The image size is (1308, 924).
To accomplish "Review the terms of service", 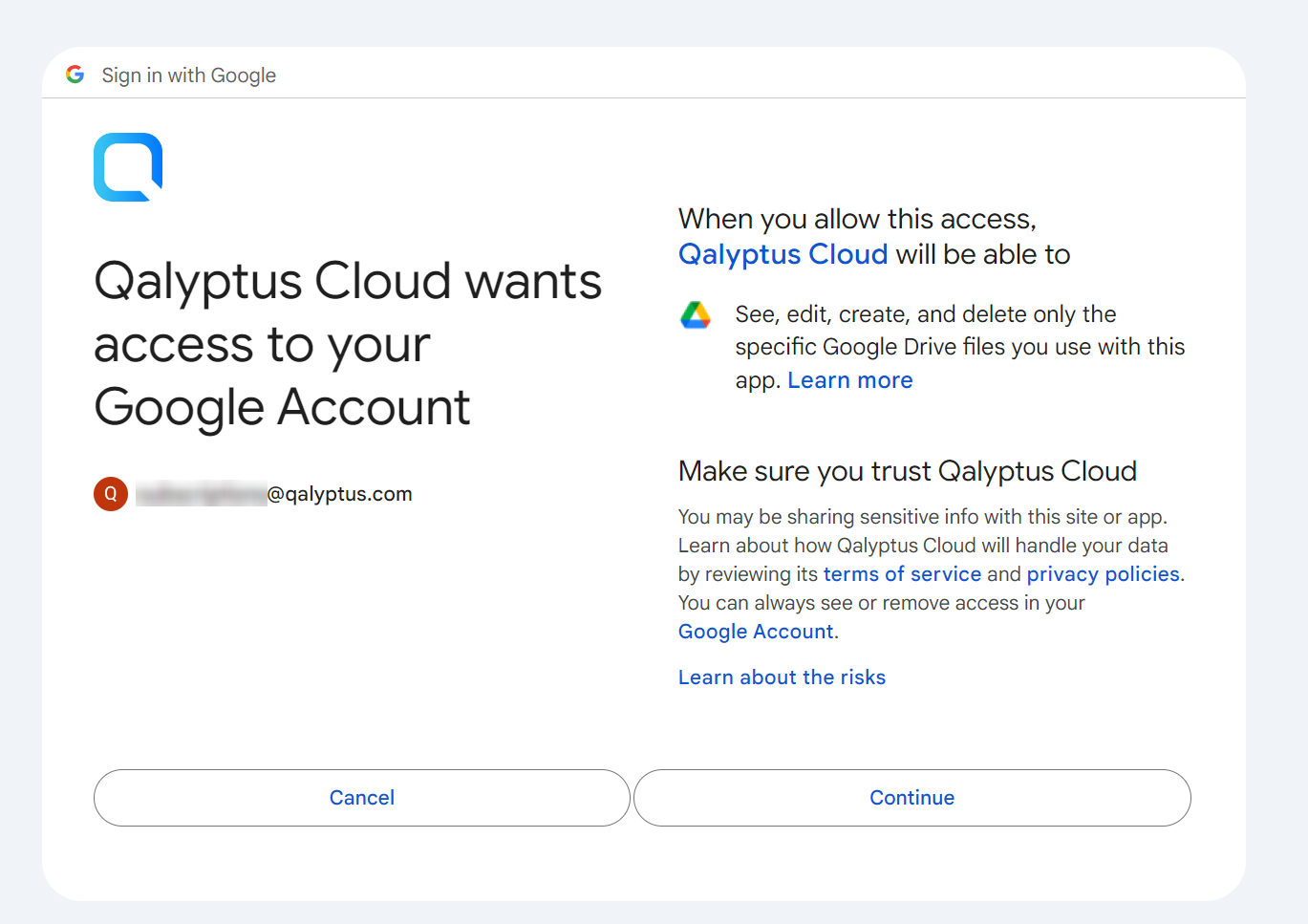I will pos(902,573).
